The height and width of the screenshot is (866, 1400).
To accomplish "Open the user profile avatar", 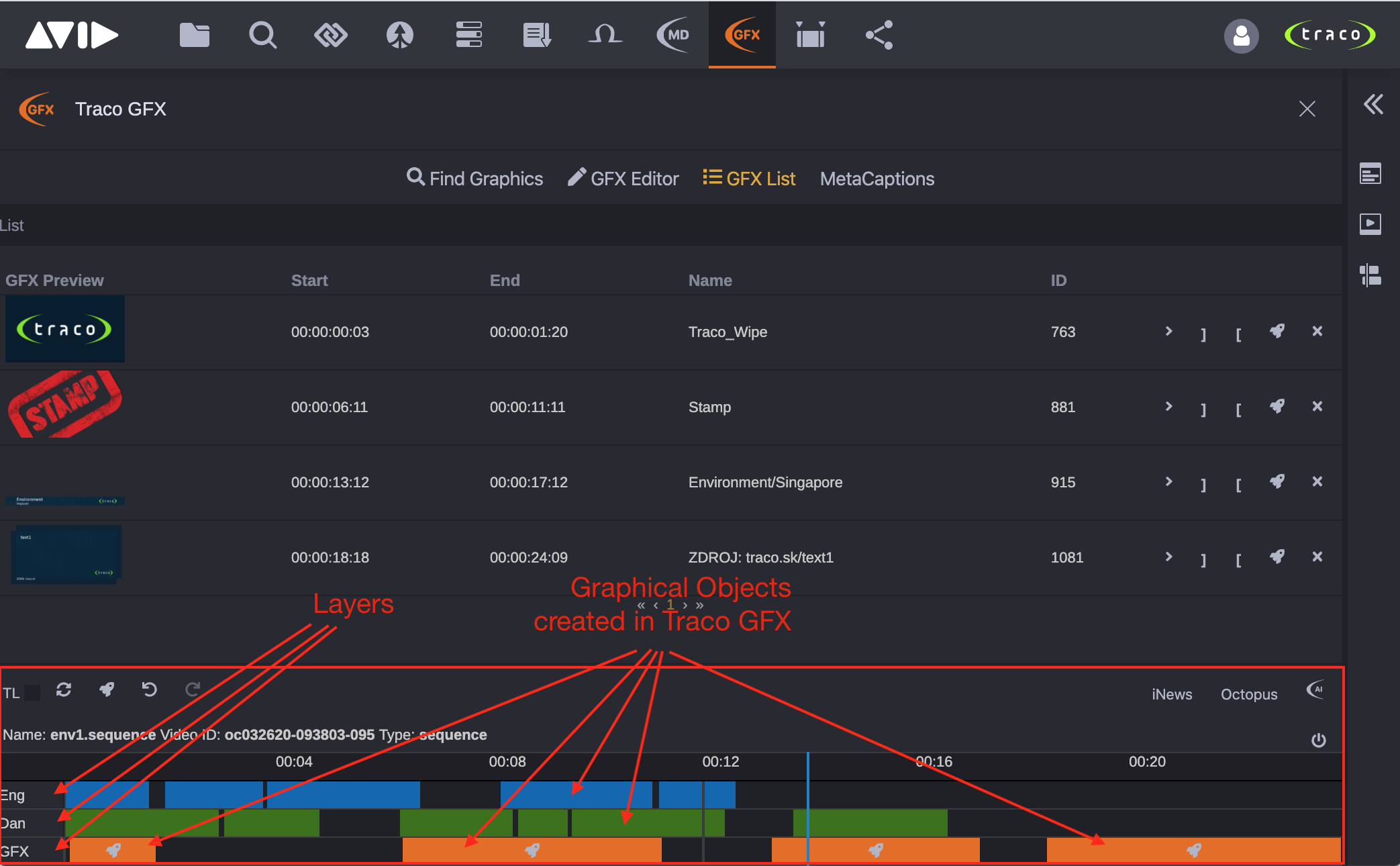I will click(x=1242, y=36).
